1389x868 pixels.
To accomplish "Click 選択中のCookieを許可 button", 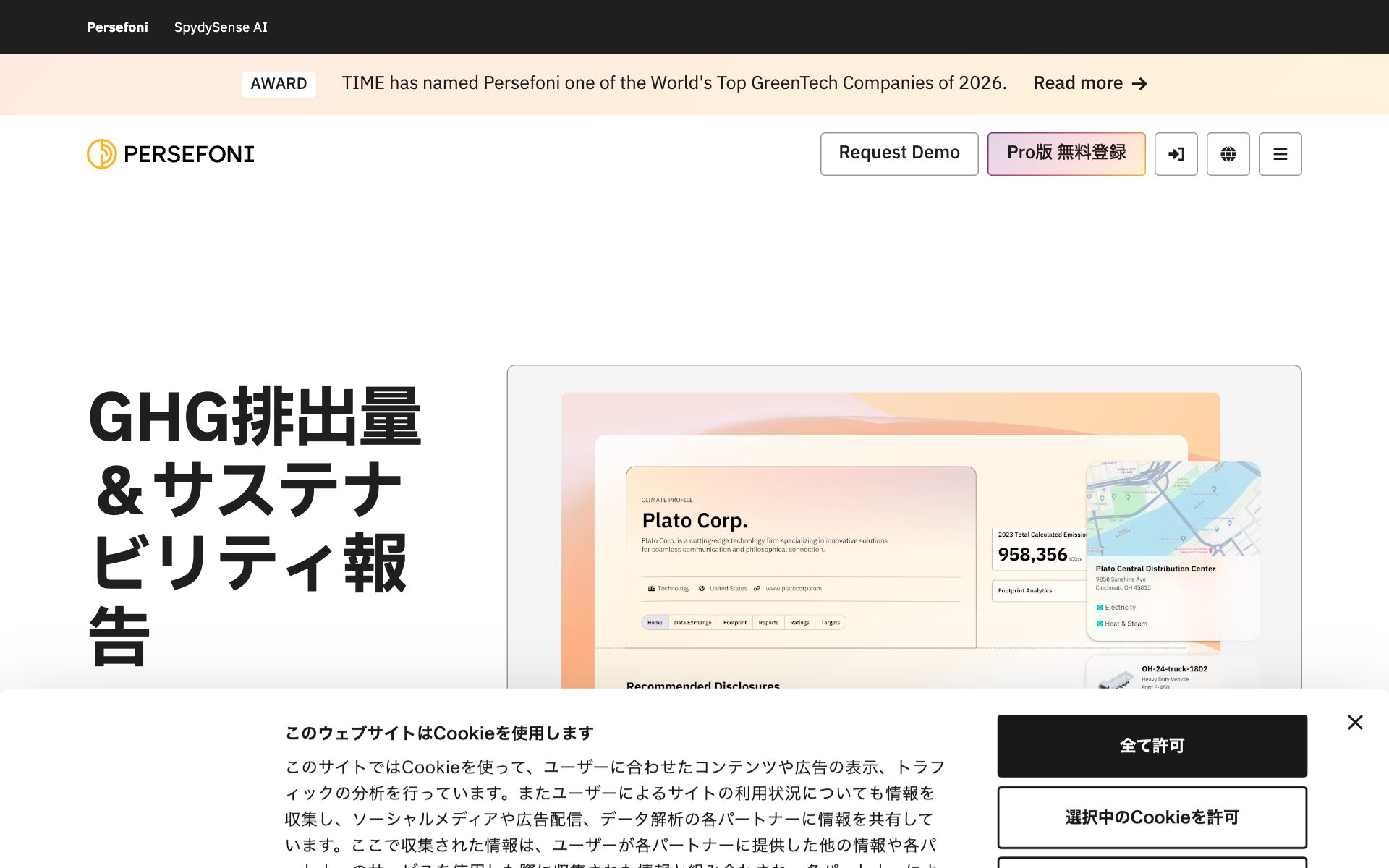I will click(x=1152, y=817).
